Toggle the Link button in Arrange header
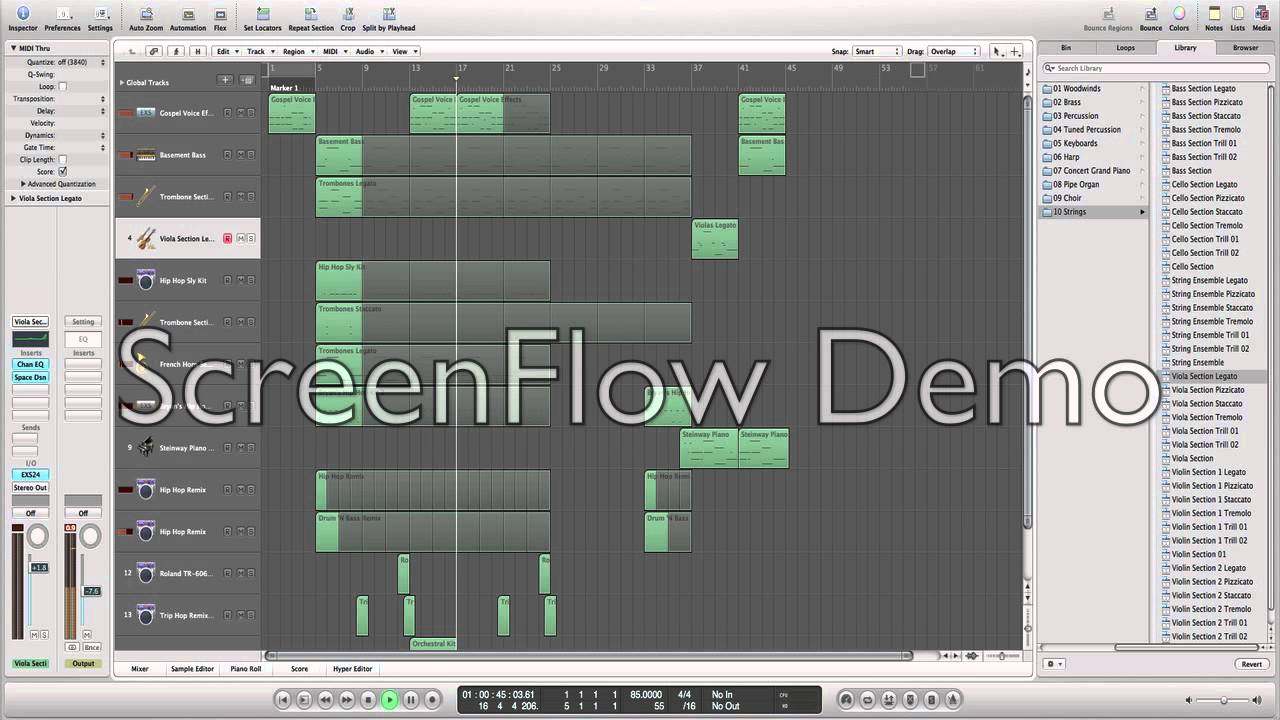 [154, 51]
